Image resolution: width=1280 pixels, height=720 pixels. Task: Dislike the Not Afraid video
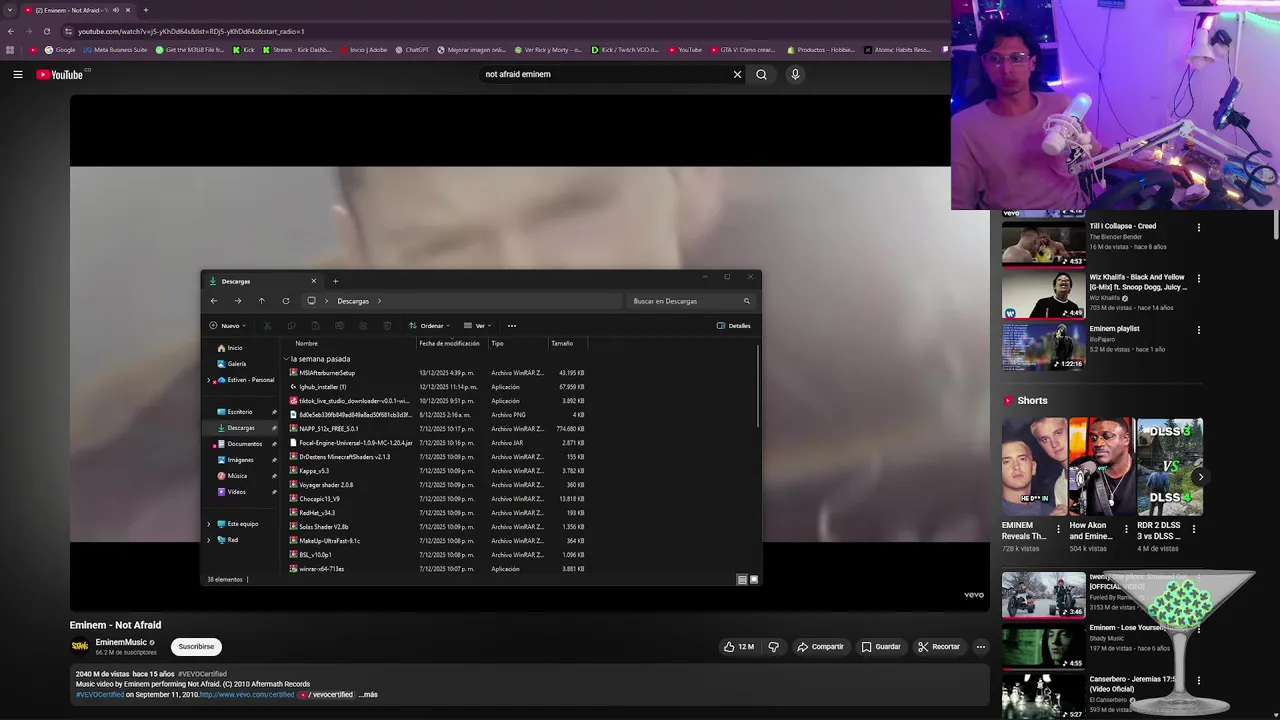(773, 647)
